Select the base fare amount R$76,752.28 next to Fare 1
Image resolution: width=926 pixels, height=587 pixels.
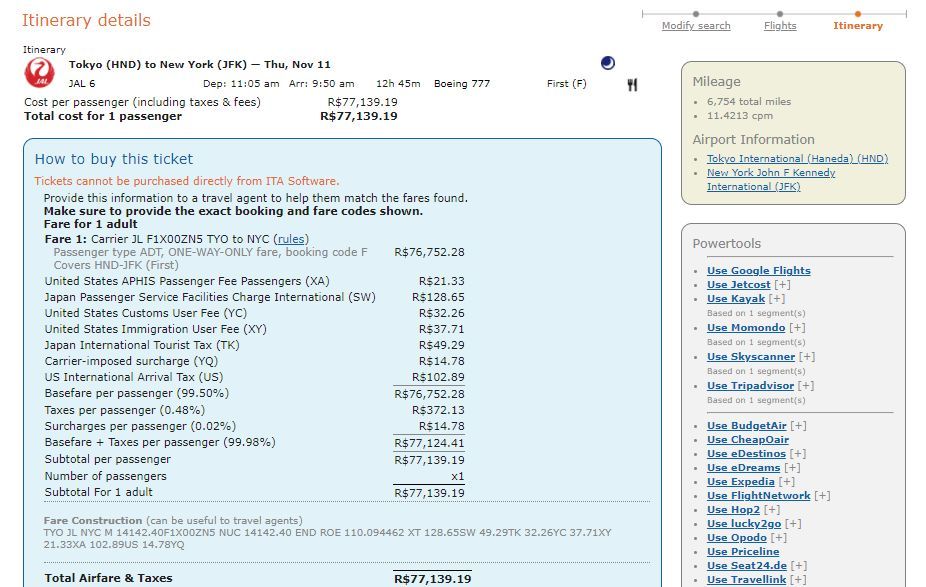click(x=429, y=252)
